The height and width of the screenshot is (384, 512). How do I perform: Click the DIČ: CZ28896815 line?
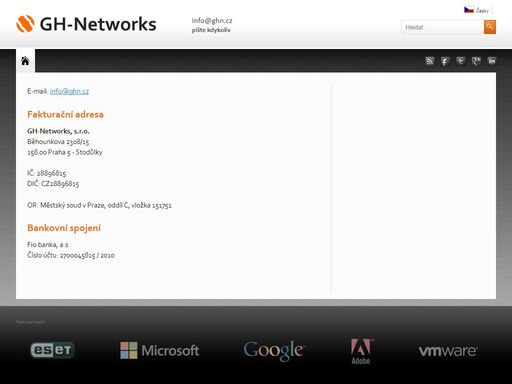(53, 184)
